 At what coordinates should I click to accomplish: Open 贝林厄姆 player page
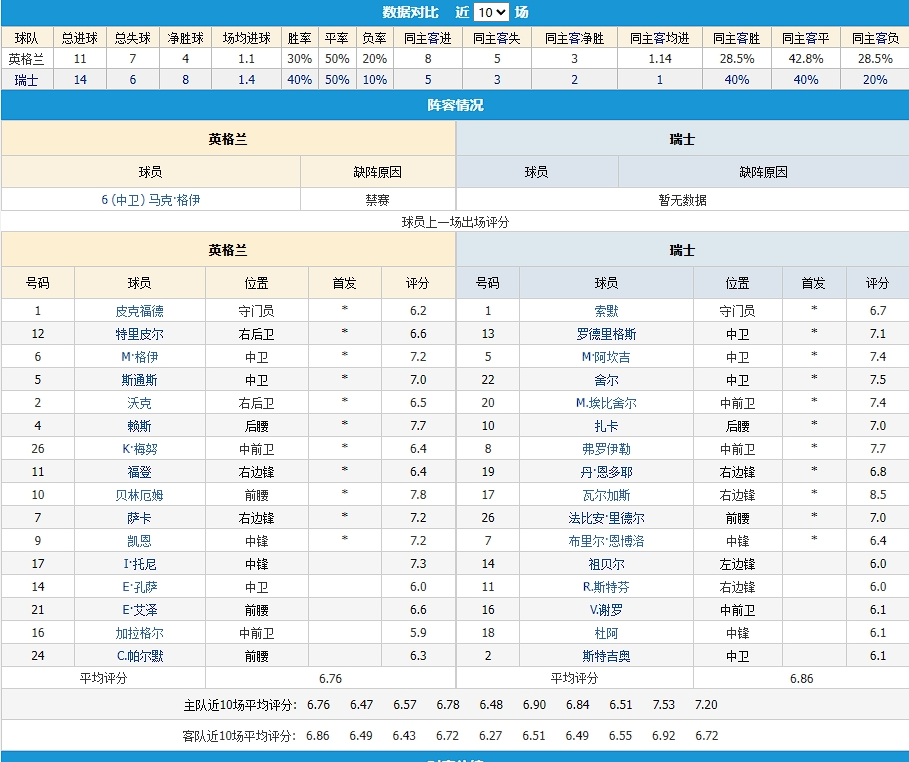pyautogui.click(x=139, y=495)
